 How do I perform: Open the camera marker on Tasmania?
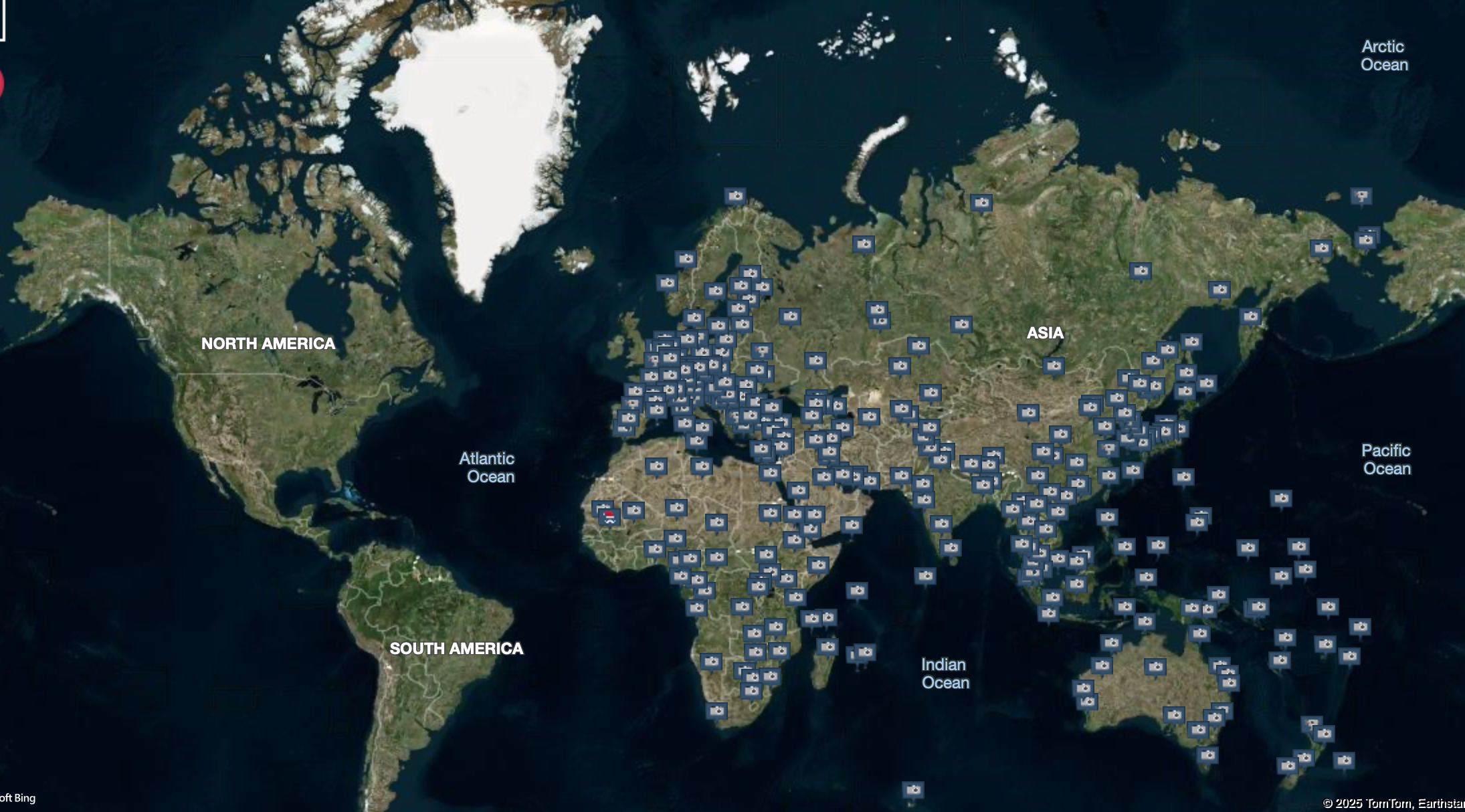click(1207, 755)
